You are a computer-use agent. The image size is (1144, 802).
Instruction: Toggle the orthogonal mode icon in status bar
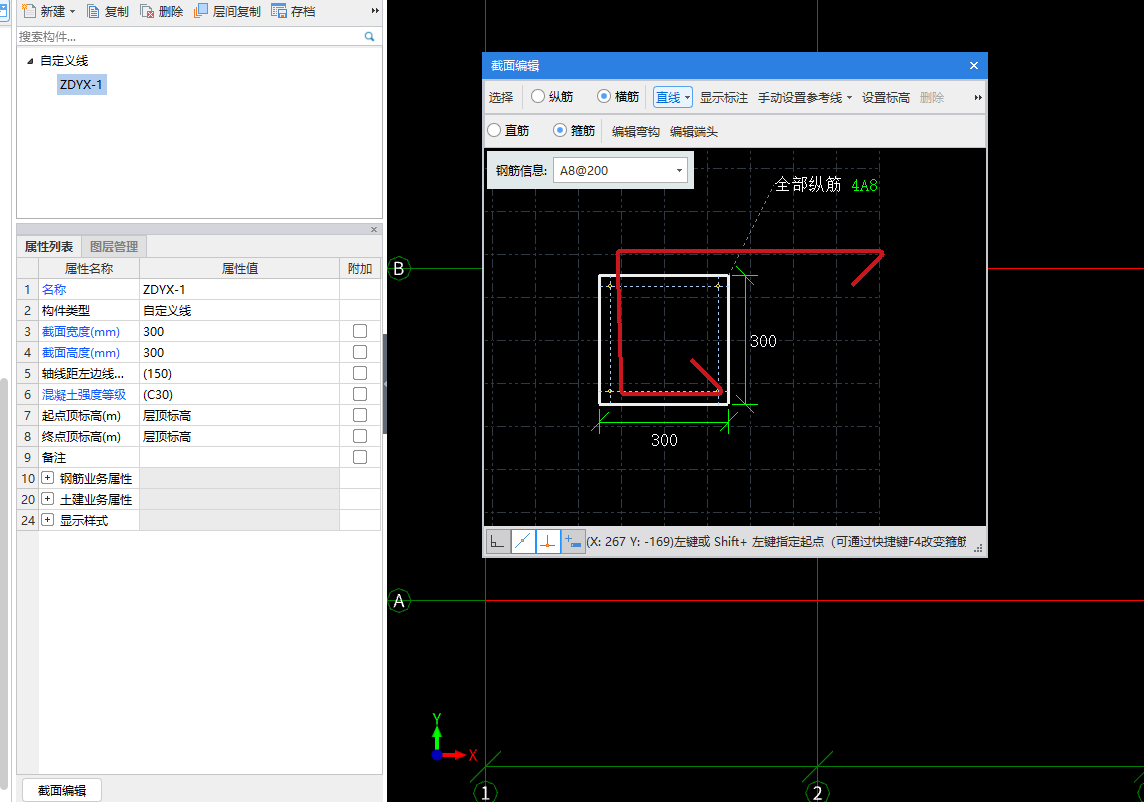498,541
